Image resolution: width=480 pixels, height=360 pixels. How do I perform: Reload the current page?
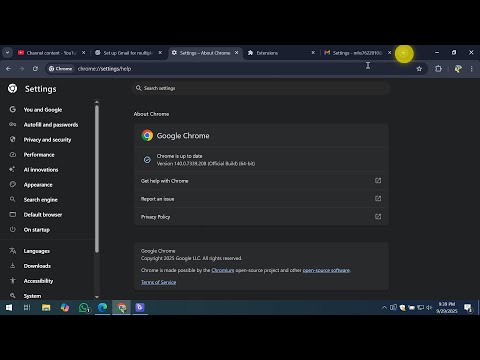pyautogui.click(x=35, y=69)
